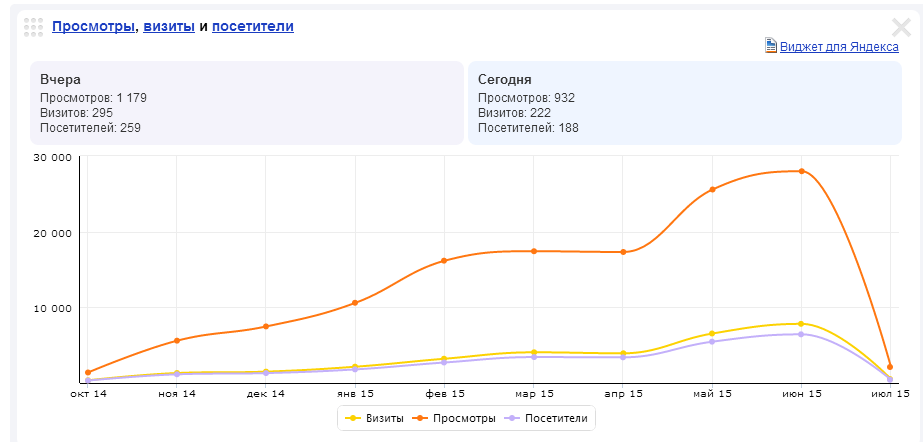Click the drag handle grid icon

[32, 28]
